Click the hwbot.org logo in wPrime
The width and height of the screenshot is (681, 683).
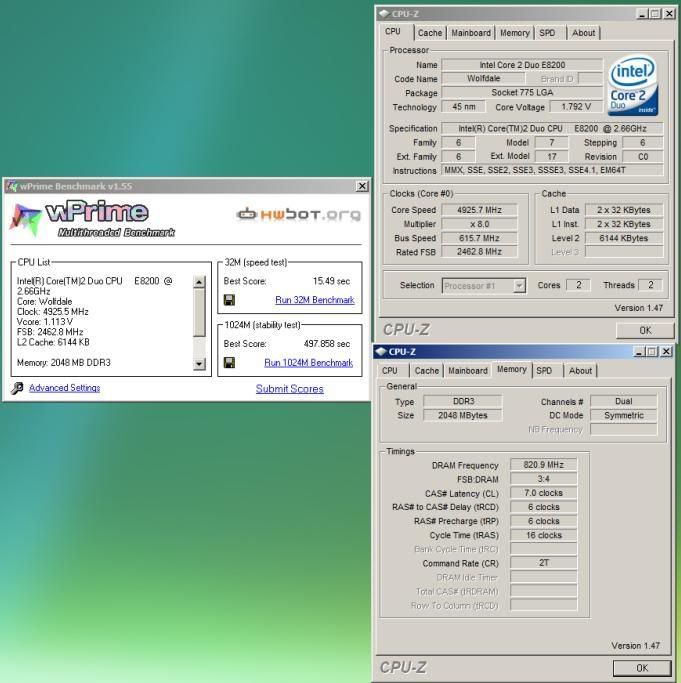point(298,214)
